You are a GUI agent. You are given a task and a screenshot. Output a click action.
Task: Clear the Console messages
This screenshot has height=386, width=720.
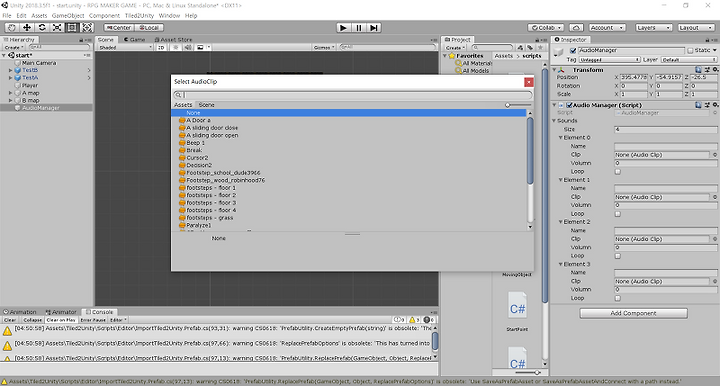(10, 320)
